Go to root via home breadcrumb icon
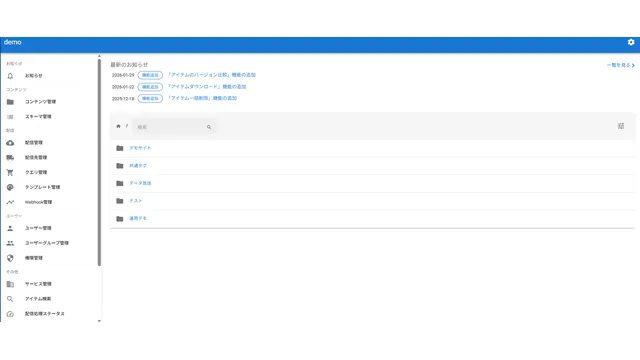Image resolution: width=640 pixels, height=360 pixels. 118,126
